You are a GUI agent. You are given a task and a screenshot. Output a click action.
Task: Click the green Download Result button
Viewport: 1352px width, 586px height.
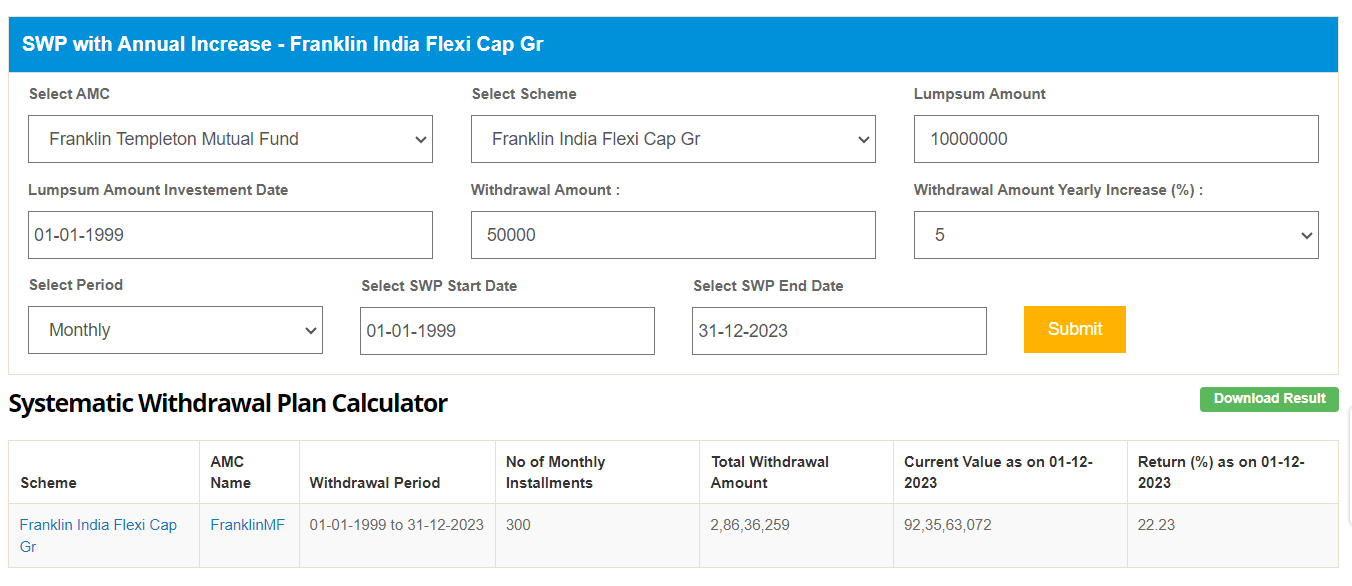[1269, 399]
